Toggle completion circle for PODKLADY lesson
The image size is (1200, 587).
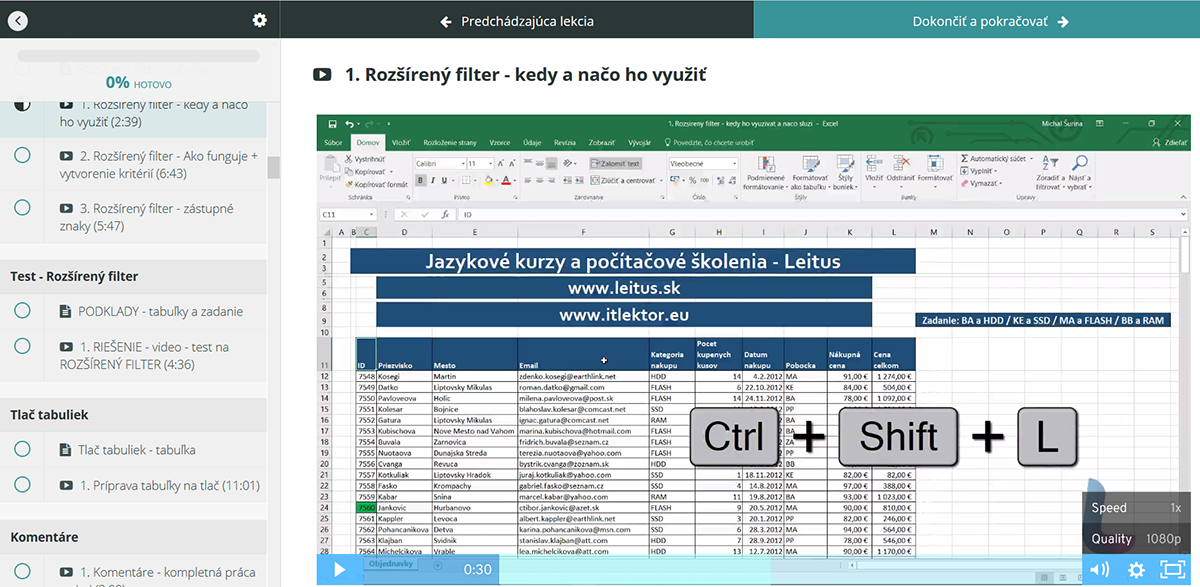tap(22, 311)
